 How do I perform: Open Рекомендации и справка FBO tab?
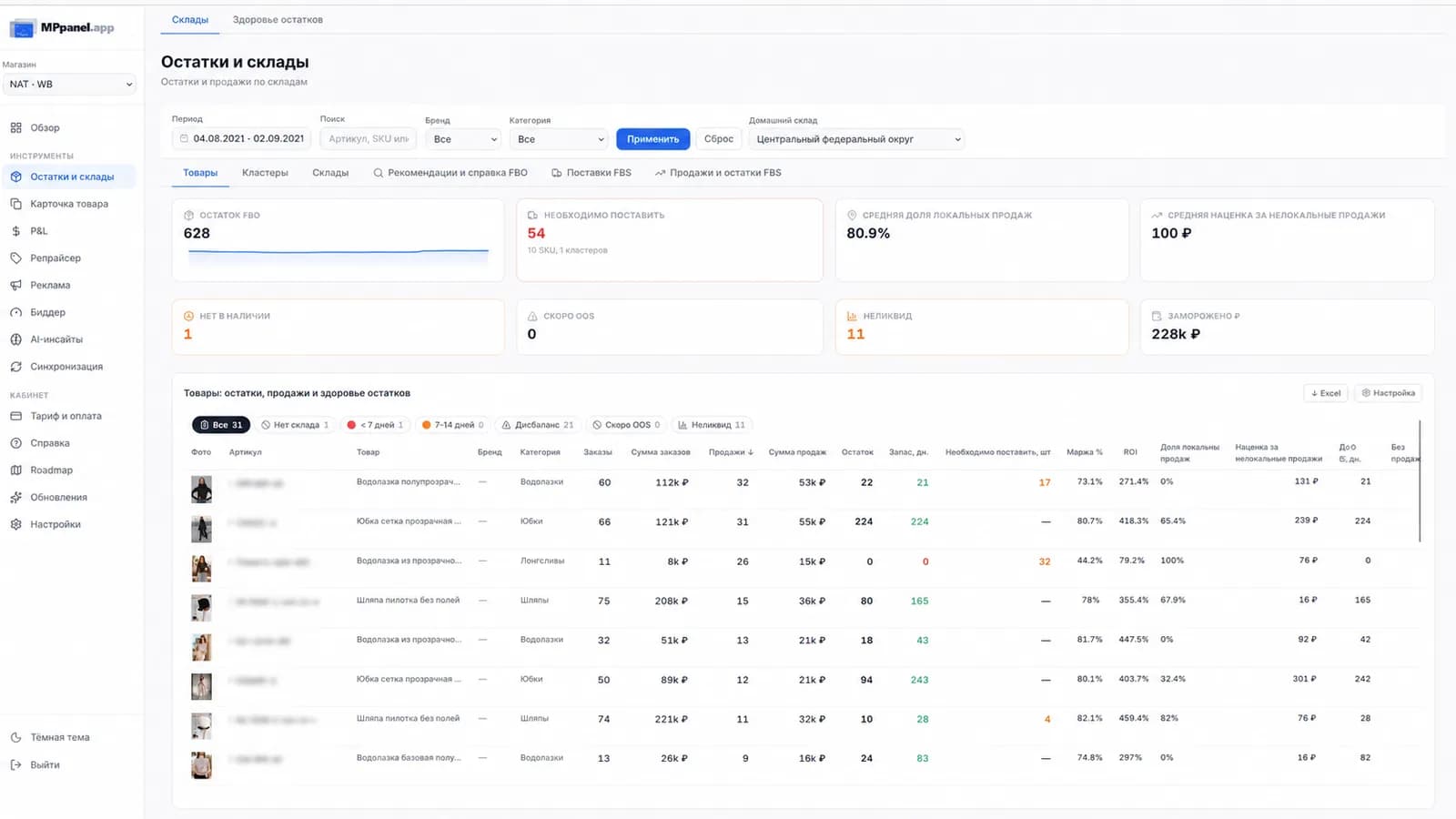point(450,173)
